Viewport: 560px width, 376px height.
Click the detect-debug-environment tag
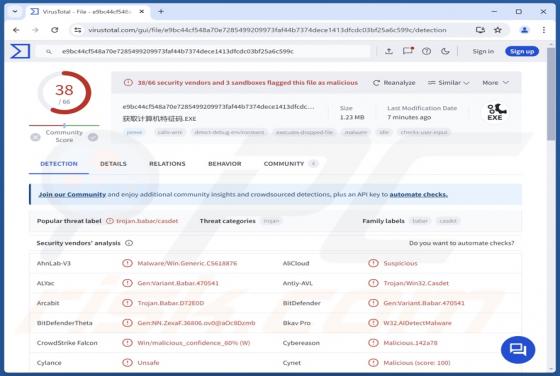[x=229, y=132]
